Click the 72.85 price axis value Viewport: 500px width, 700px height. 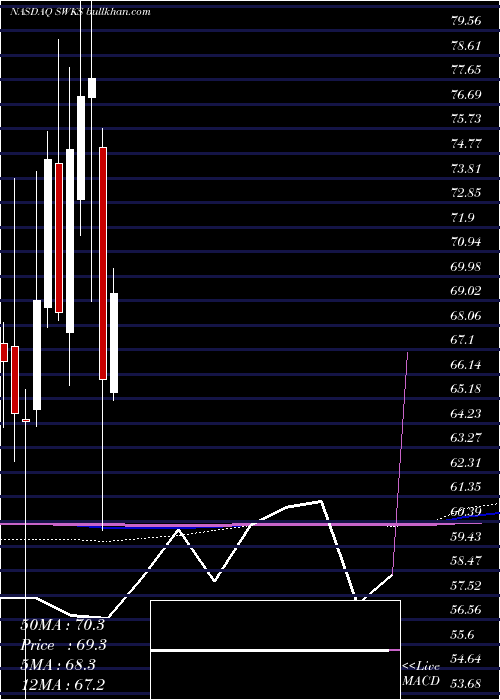(x=466, y=193)
